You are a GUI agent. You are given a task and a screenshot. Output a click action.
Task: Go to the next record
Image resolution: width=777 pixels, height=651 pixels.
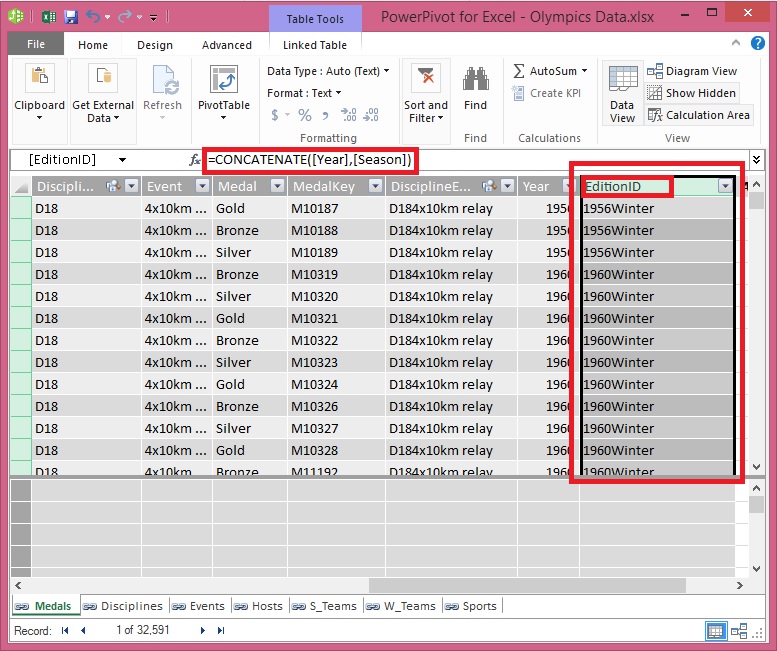tap(203, 631)
